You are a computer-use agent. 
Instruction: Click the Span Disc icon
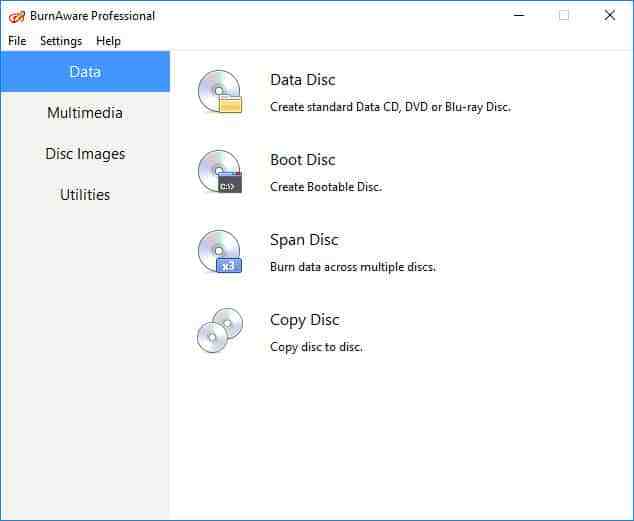tap(220, 252)
